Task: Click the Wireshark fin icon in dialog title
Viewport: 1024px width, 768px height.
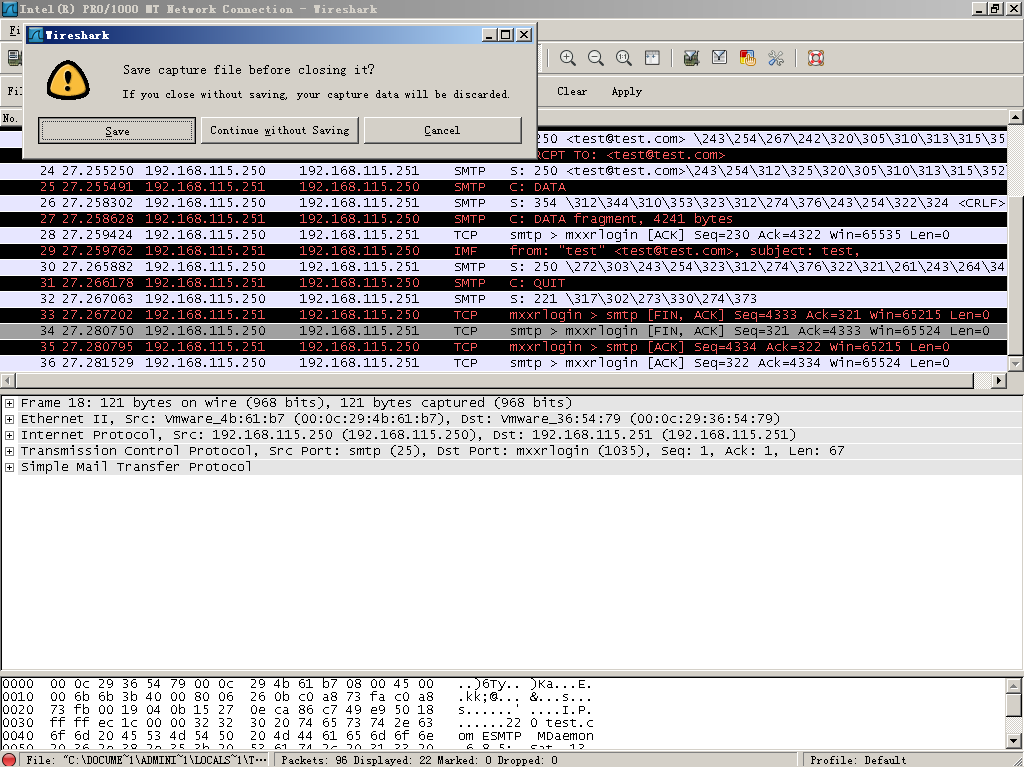Action: [36, 35]
